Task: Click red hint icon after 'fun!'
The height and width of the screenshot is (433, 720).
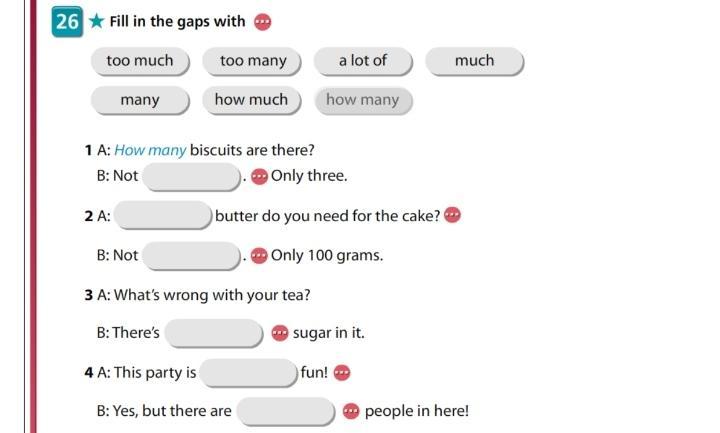Action: 342,372
